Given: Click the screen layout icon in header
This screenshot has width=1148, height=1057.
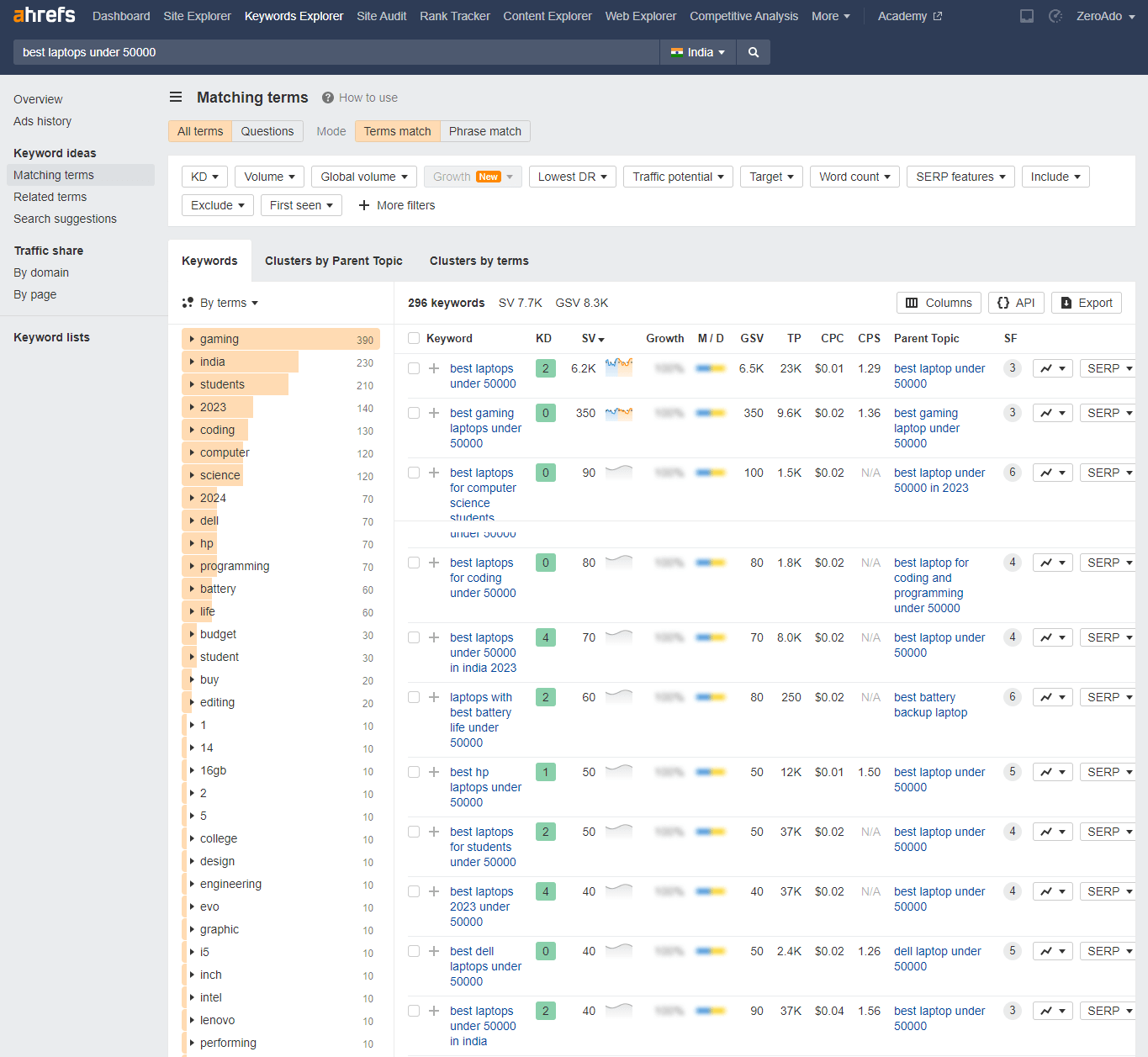Looking at the screenshot, I should pyautogui.click(x=1027, y=16).
